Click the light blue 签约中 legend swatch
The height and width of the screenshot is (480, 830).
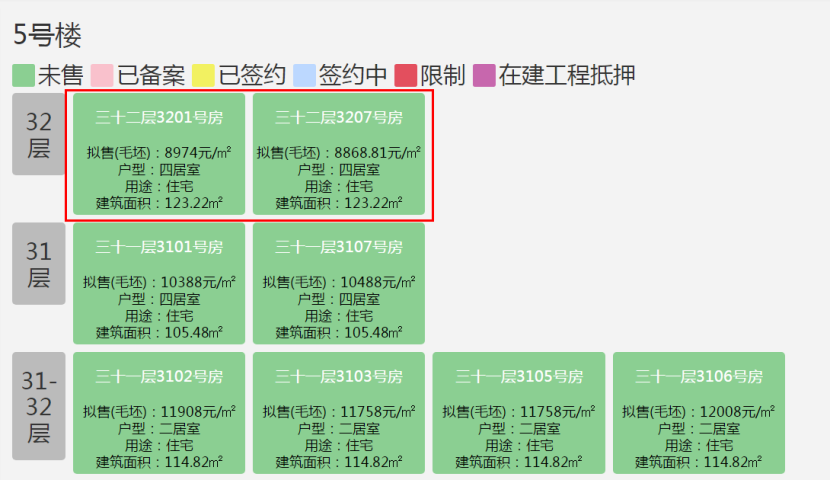point(304,75)
